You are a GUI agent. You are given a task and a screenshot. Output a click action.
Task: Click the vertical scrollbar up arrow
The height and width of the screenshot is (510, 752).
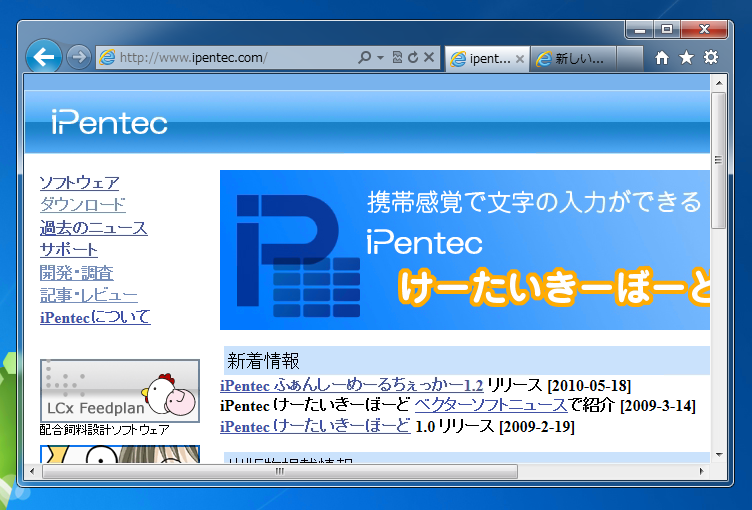coord(718,83)
